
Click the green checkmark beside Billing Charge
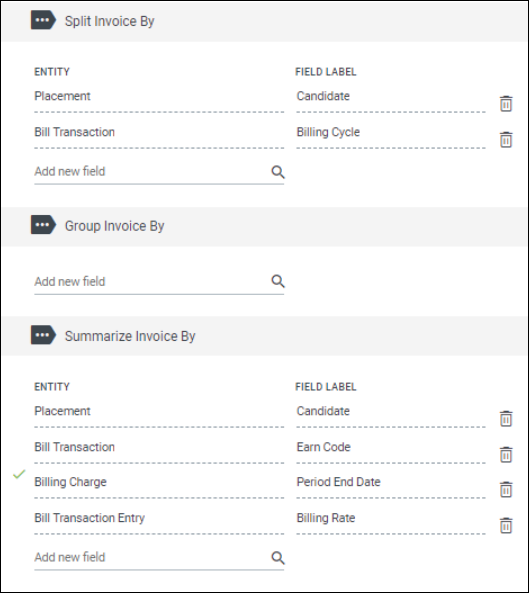pos(19,474)
